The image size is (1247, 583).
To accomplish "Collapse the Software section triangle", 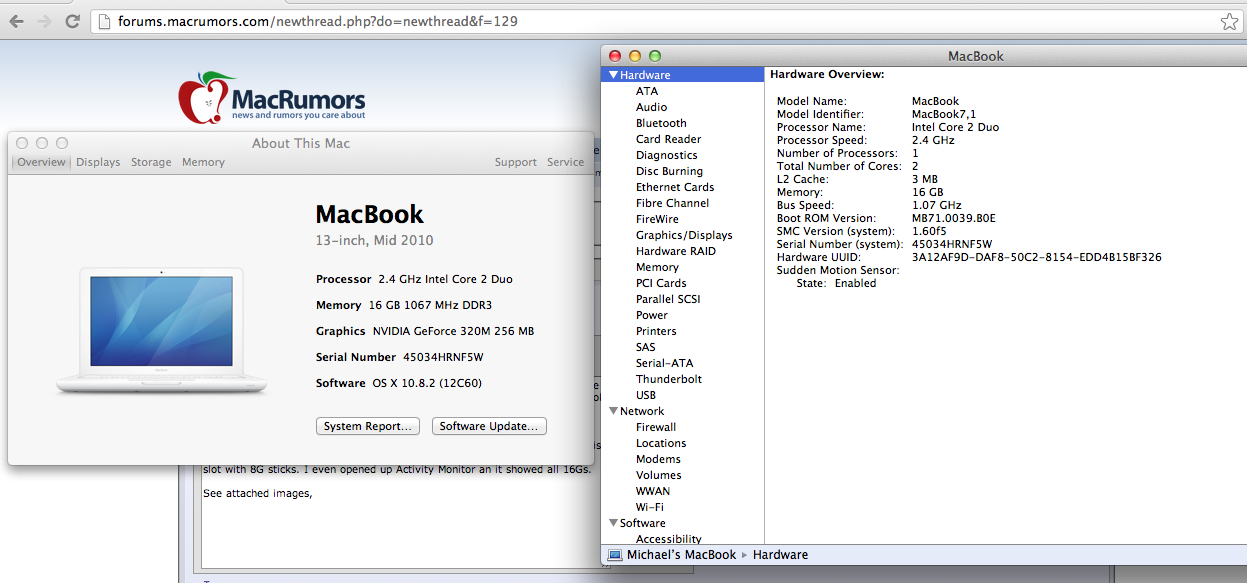I will [x=613, y=523].
